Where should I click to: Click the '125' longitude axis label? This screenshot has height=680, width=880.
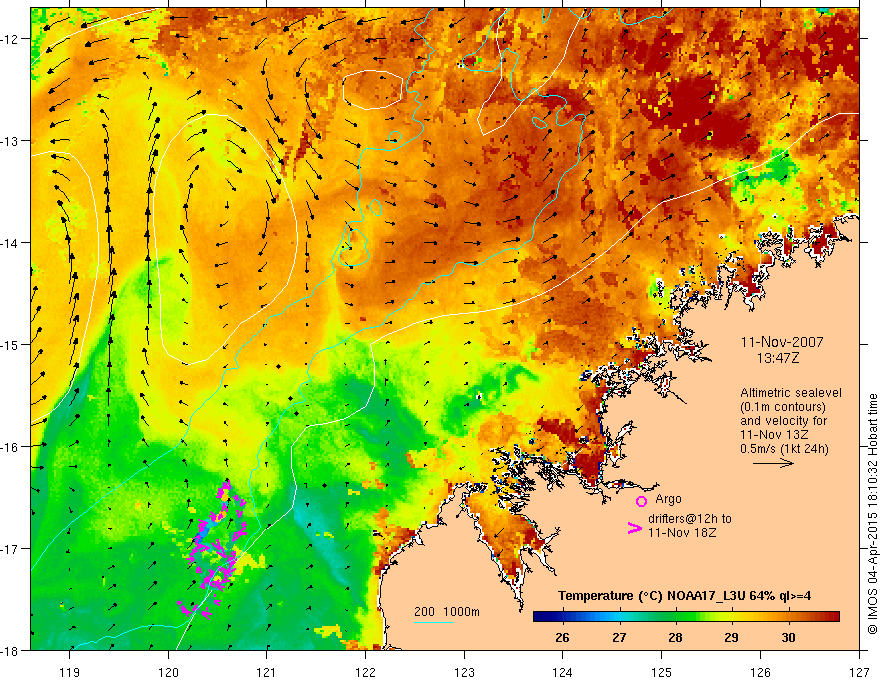pos(662,672)
